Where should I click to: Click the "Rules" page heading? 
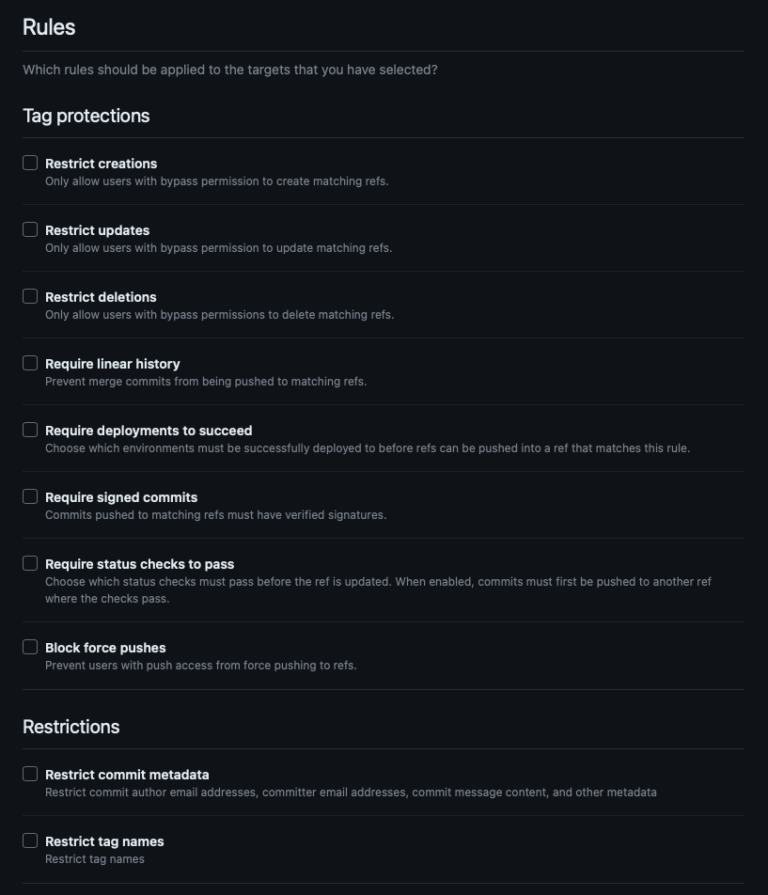tap(46, 27)
